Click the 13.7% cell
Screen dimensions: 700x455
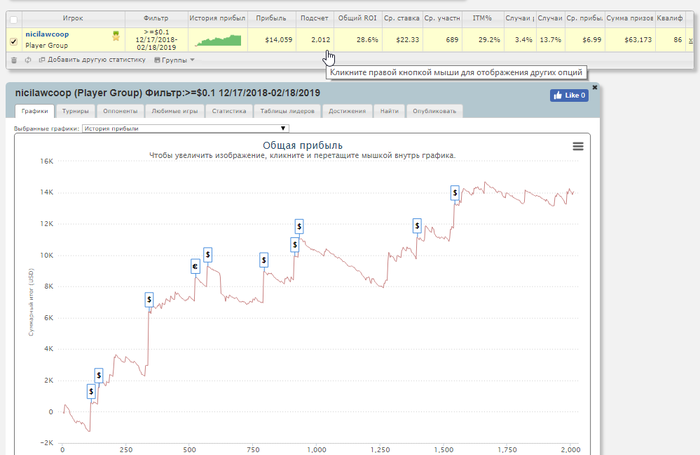point(550,40)
